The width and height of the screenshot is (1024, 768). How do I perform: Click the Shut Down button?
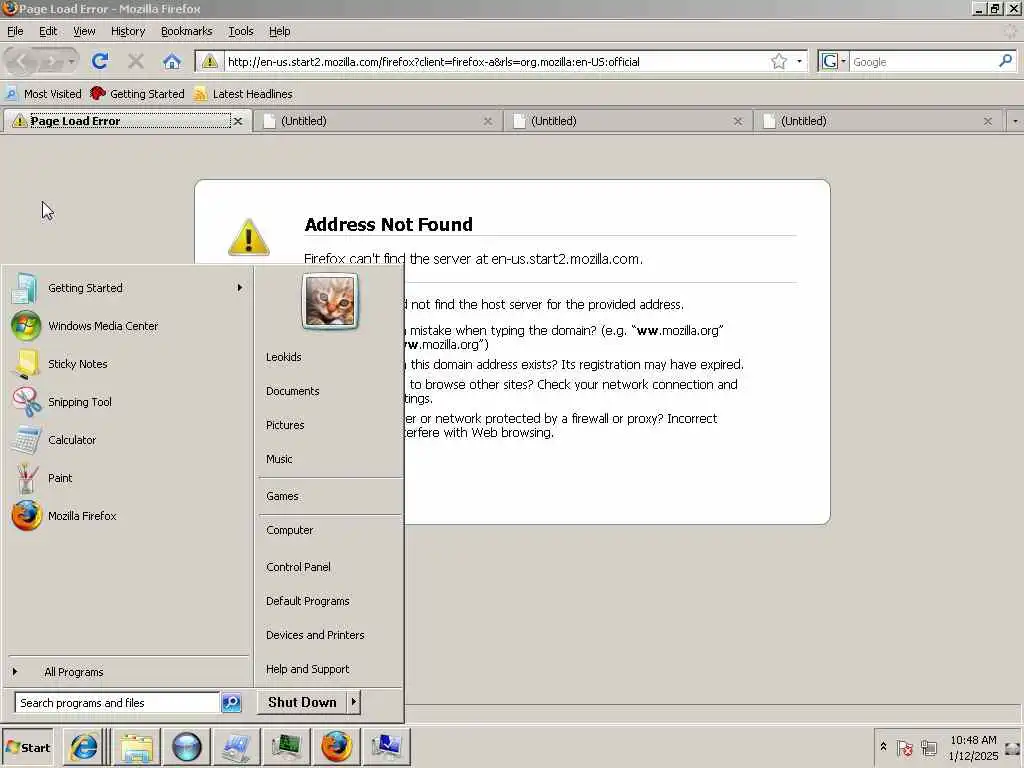pyautogui.click(x=302, y=702)
